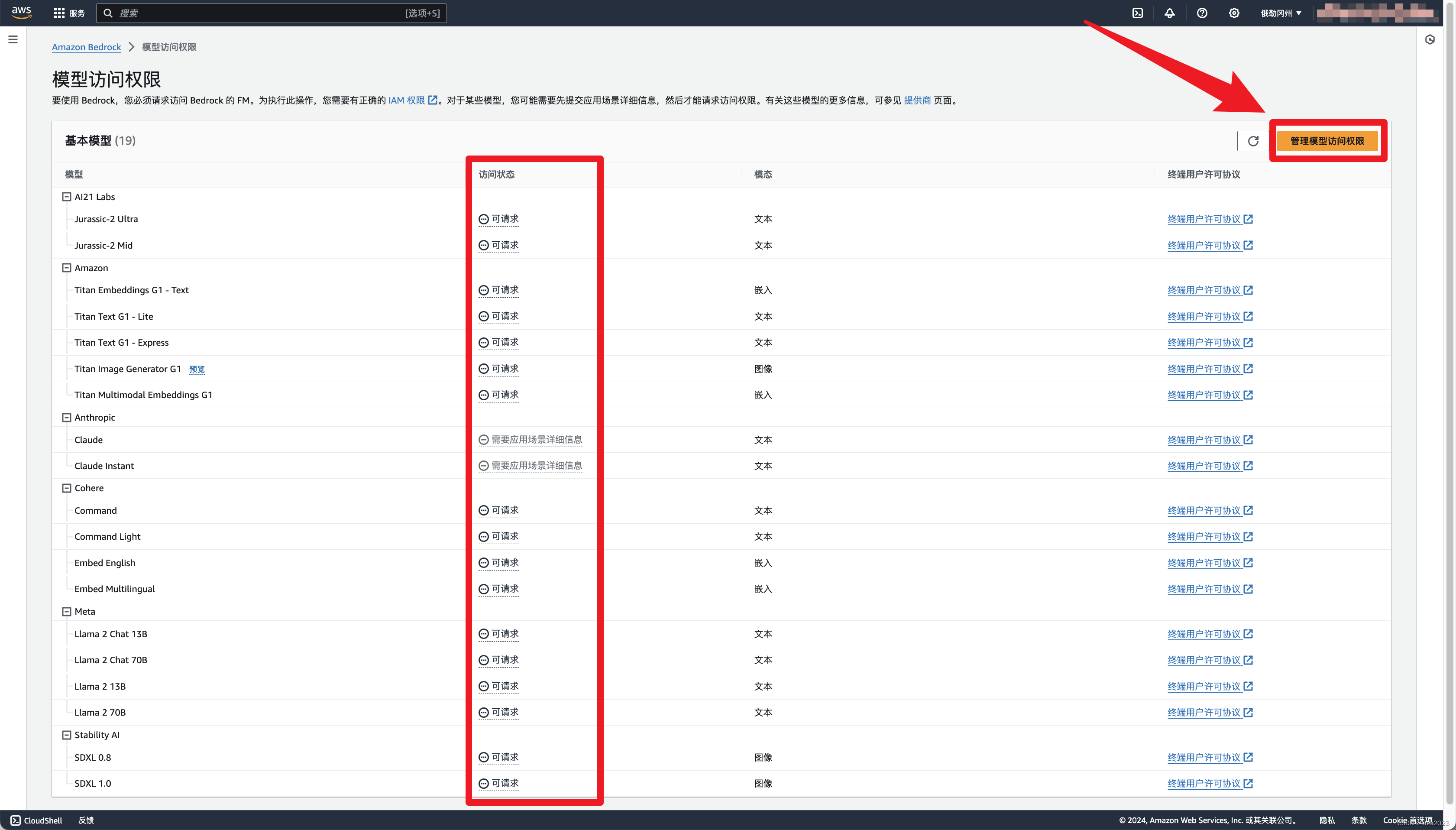Collapse the Amazon model group
The height and width of the screenshot is (830, 1456).
[x=67, y=268]
